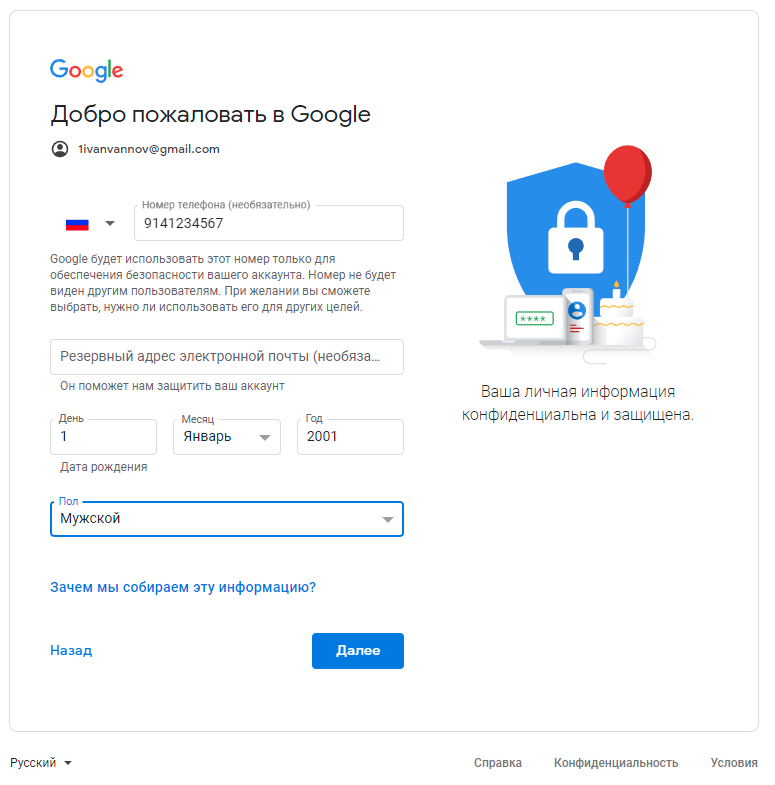Focus the phone number input field
Image resolution: width=775 pixels, height=785 pixels.
click(268, 224)
